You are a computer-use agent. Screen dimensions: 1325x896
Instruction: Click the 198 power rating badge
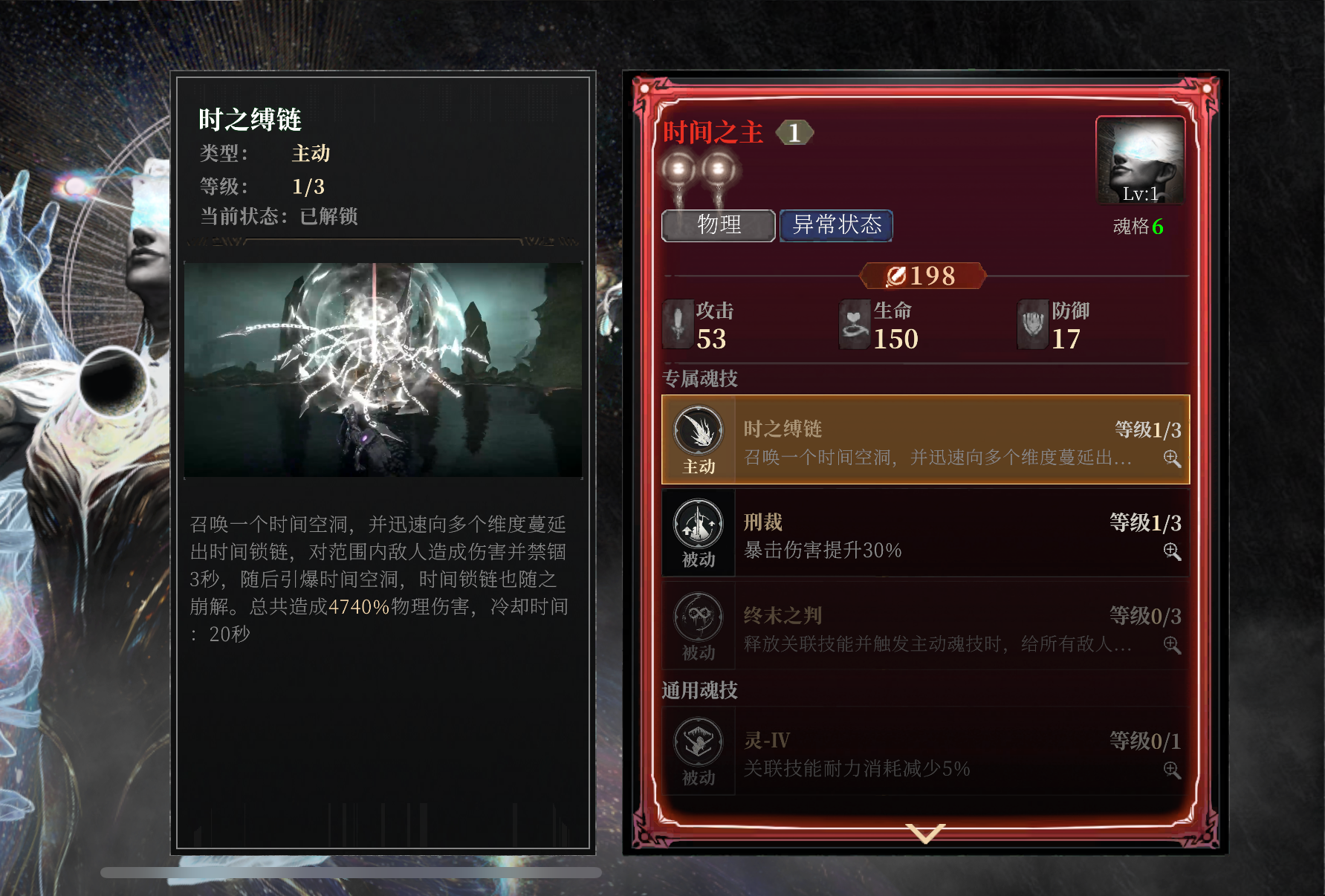point(922,276)
